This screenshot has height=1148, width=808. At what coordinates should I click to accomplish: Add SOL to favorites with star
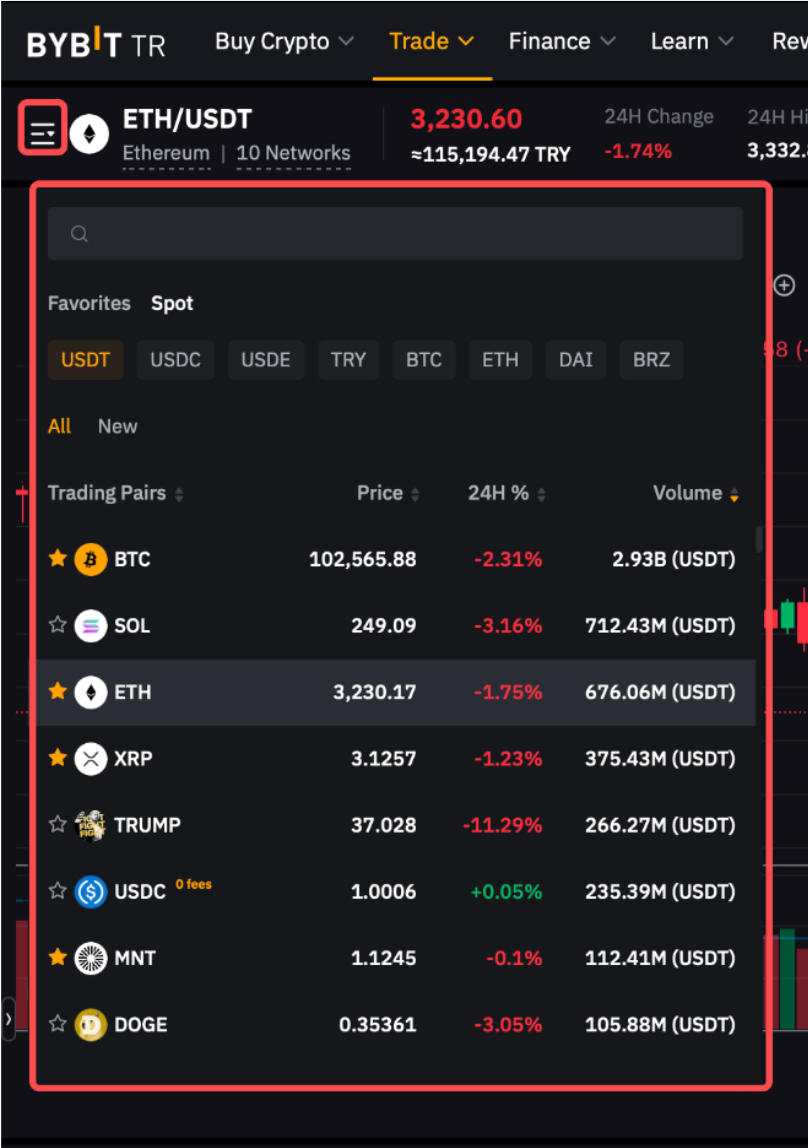58,625
